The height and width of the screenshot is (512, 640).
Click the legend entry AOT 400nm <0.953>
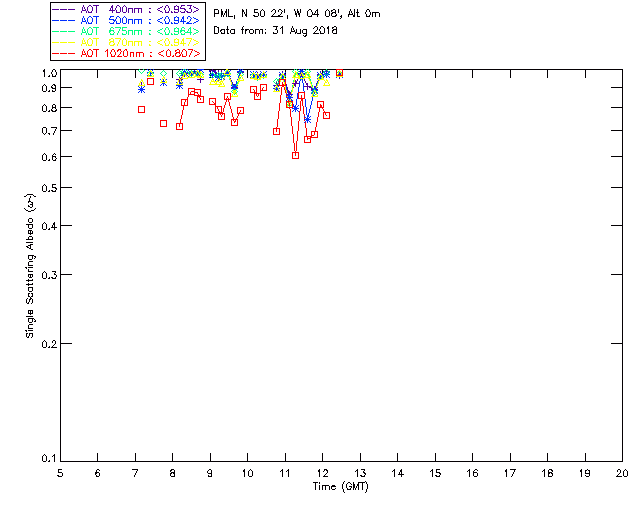coord(126,9)
